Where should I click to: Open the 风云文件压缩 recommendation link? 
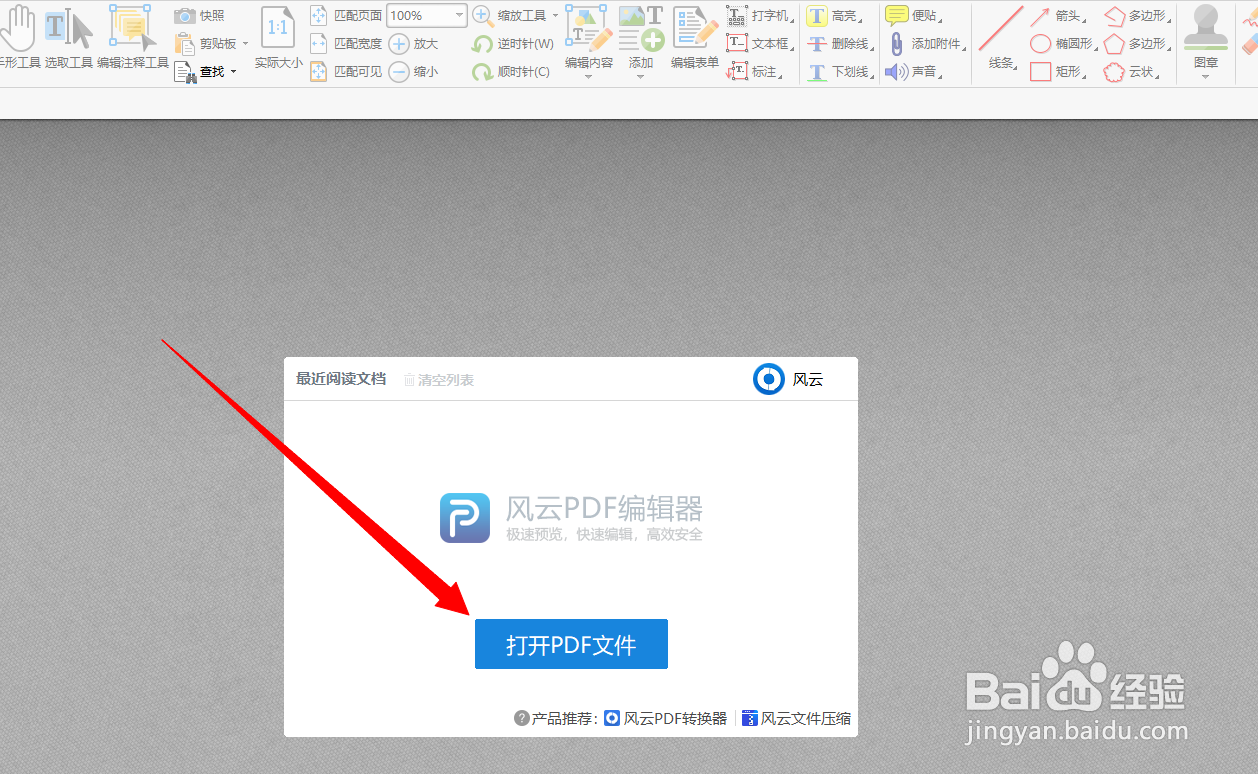point(797,718)
